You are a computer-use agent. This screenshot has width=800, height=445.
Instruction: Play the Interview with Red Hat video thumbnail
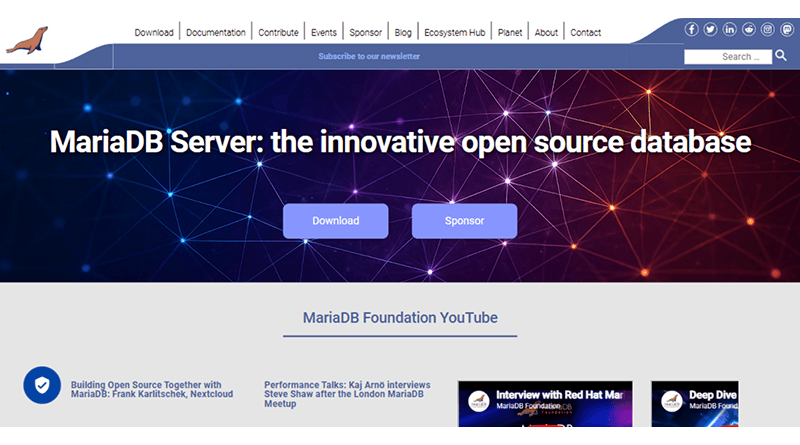click(545, 404)
